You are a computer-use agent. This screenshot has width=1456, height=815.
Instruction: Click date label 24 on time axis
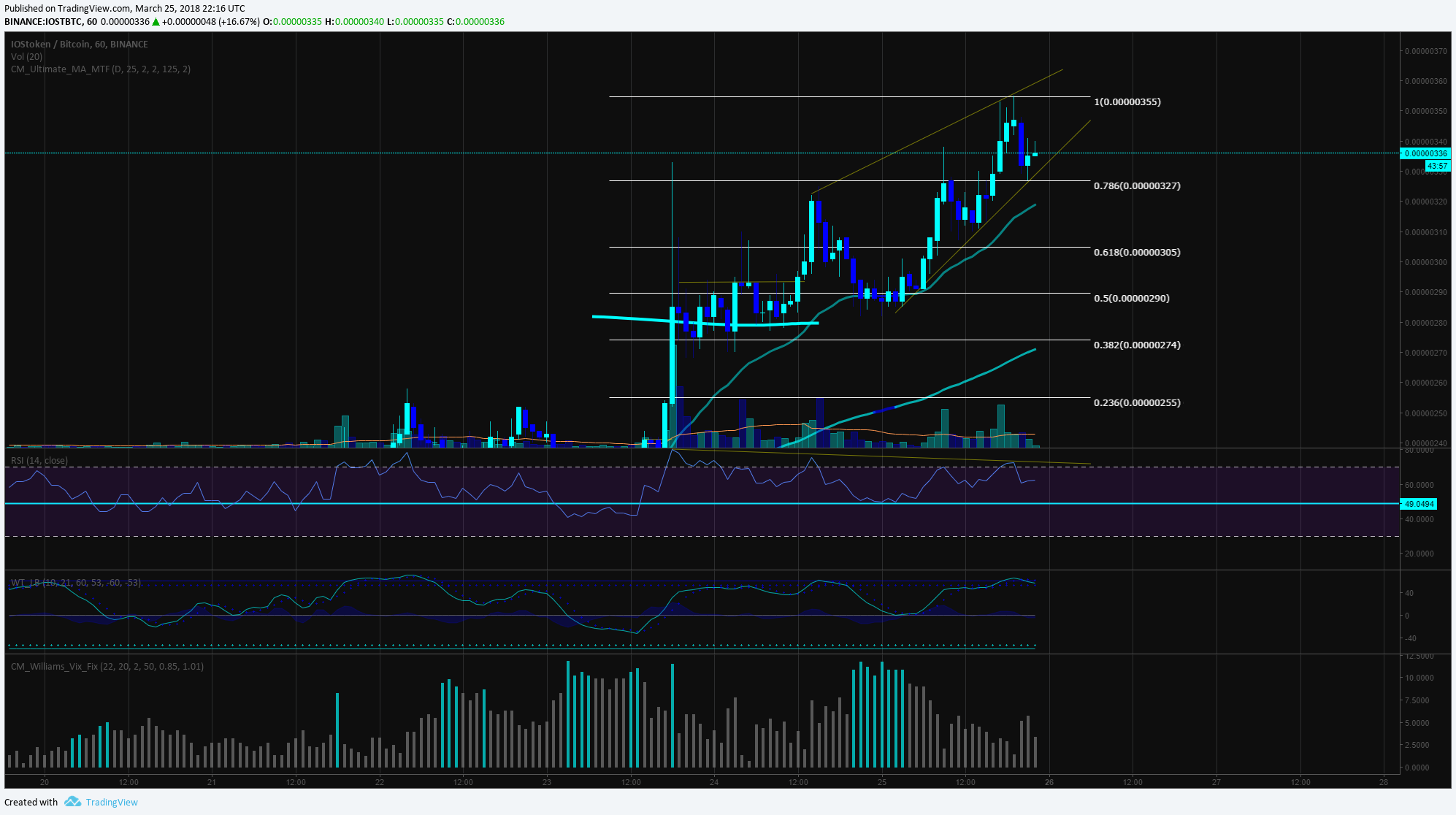point(714,782)
